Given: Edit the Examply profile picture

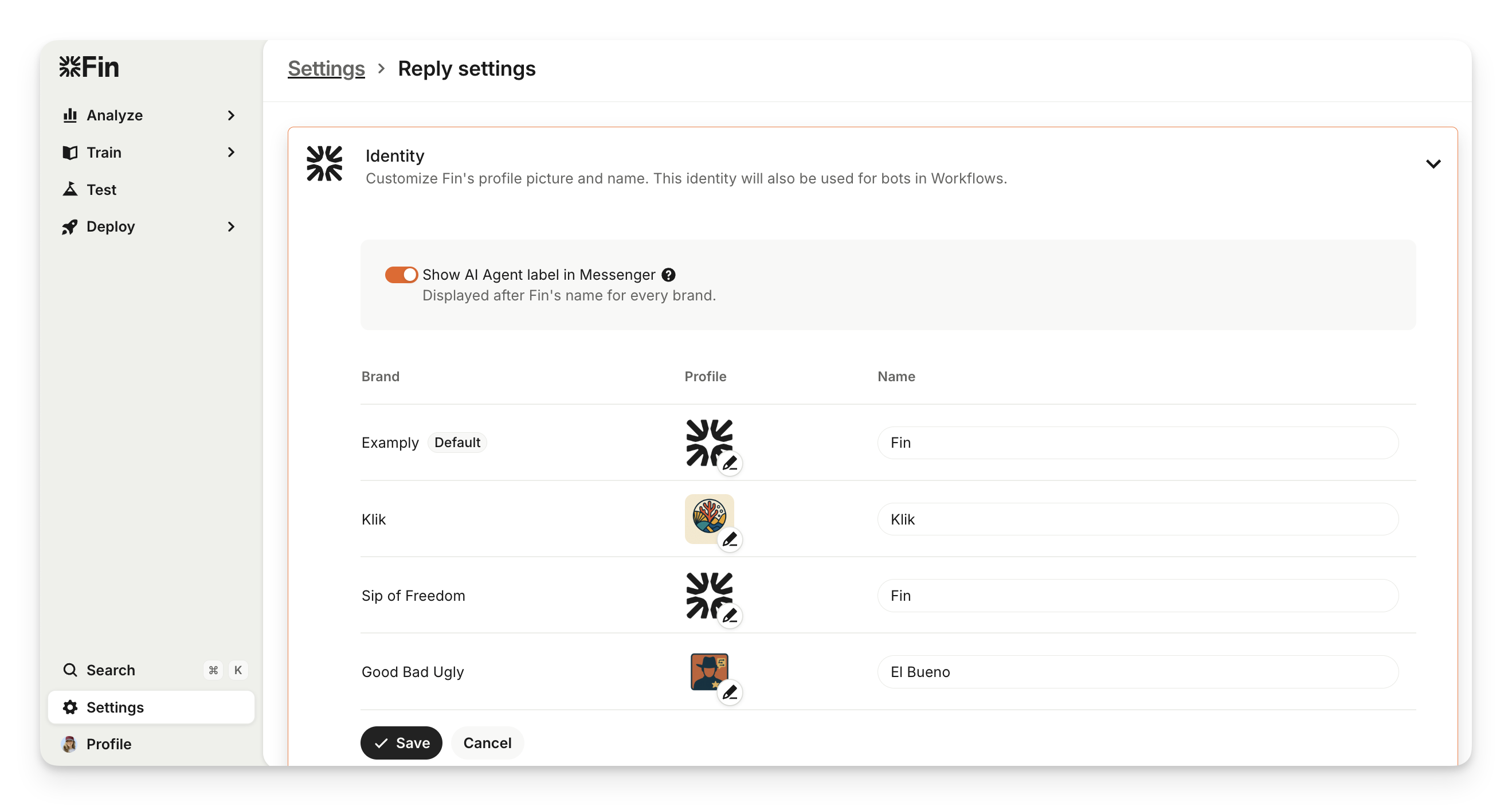Looking at the screenshot, I should 730,464.
